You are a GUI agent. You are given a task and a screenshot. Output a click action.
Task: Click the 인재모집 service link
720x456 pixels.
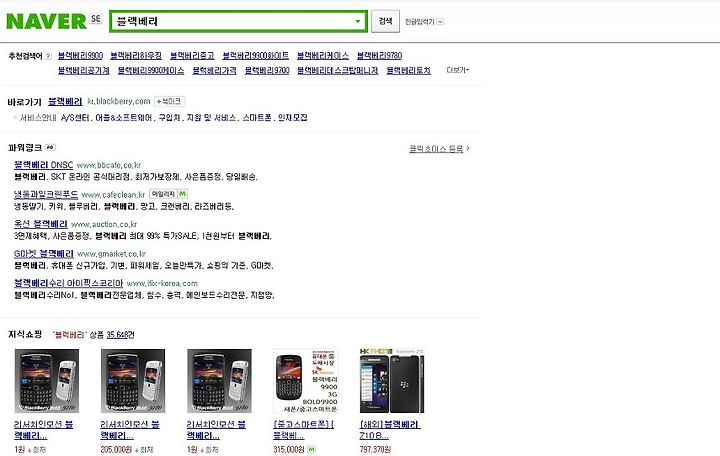click(x=292, y=118)
